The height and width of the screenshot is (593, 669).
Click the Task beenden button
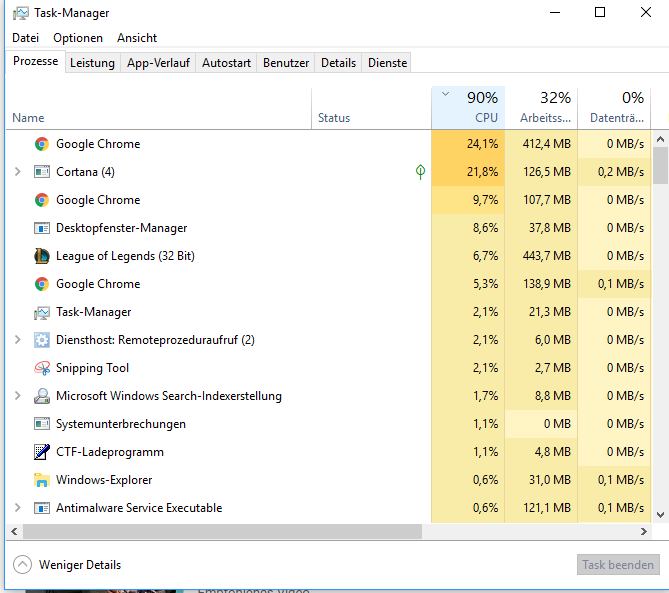click(x=618, y=565)
